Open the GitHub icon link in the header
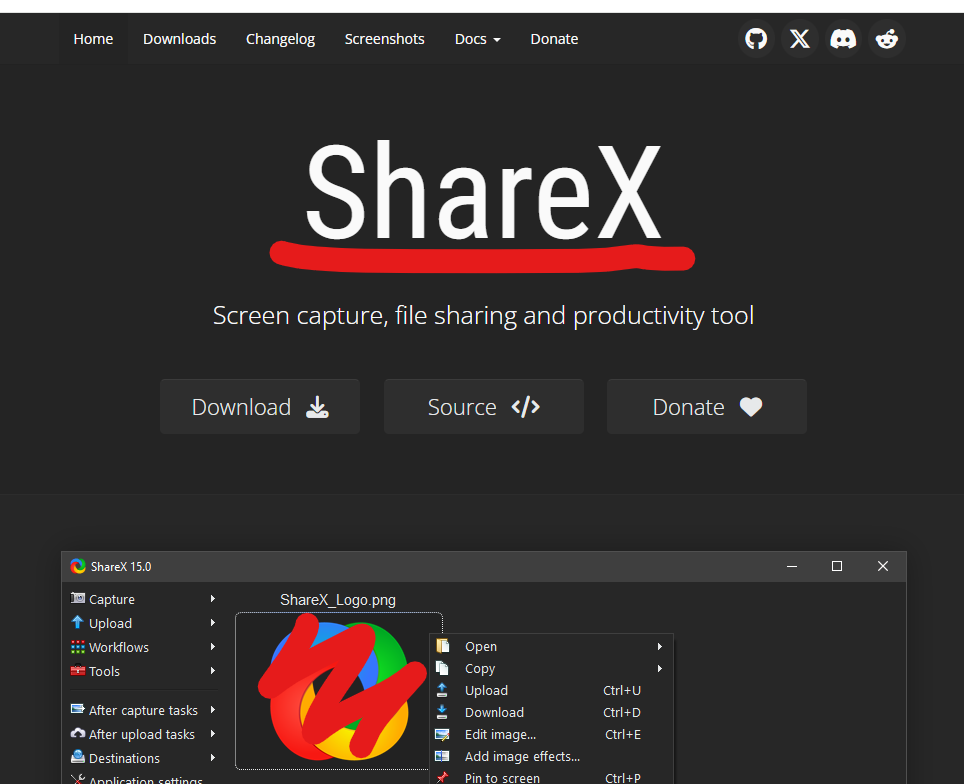Image resolution: width=964 pixels, height=784 pixels. (756, 39)
